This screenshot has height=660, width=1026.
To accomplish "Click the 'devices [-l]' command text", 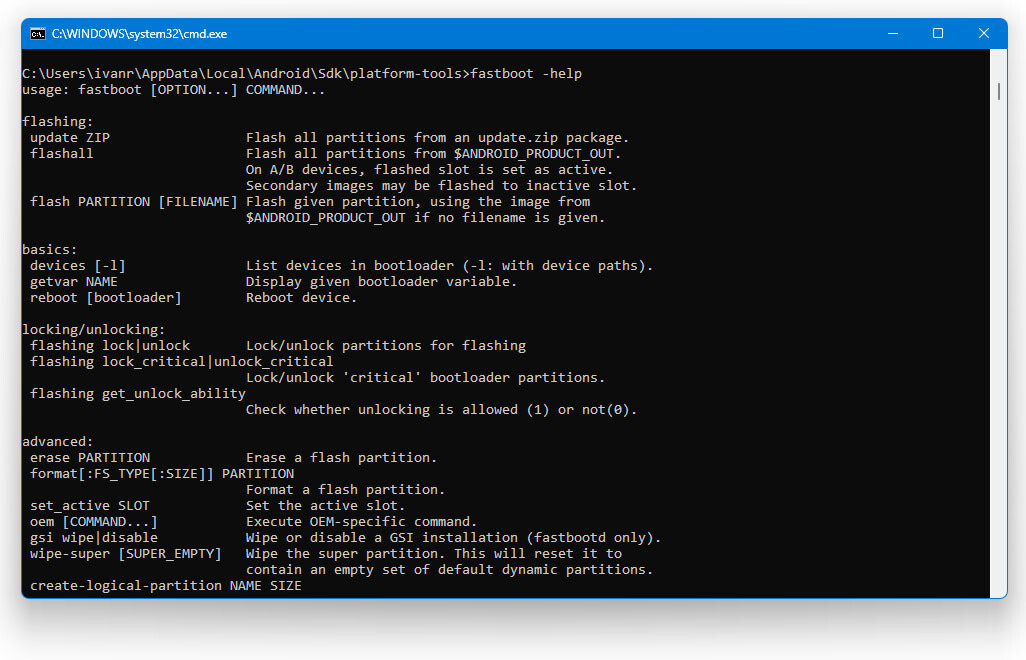I will pos(78,266).
